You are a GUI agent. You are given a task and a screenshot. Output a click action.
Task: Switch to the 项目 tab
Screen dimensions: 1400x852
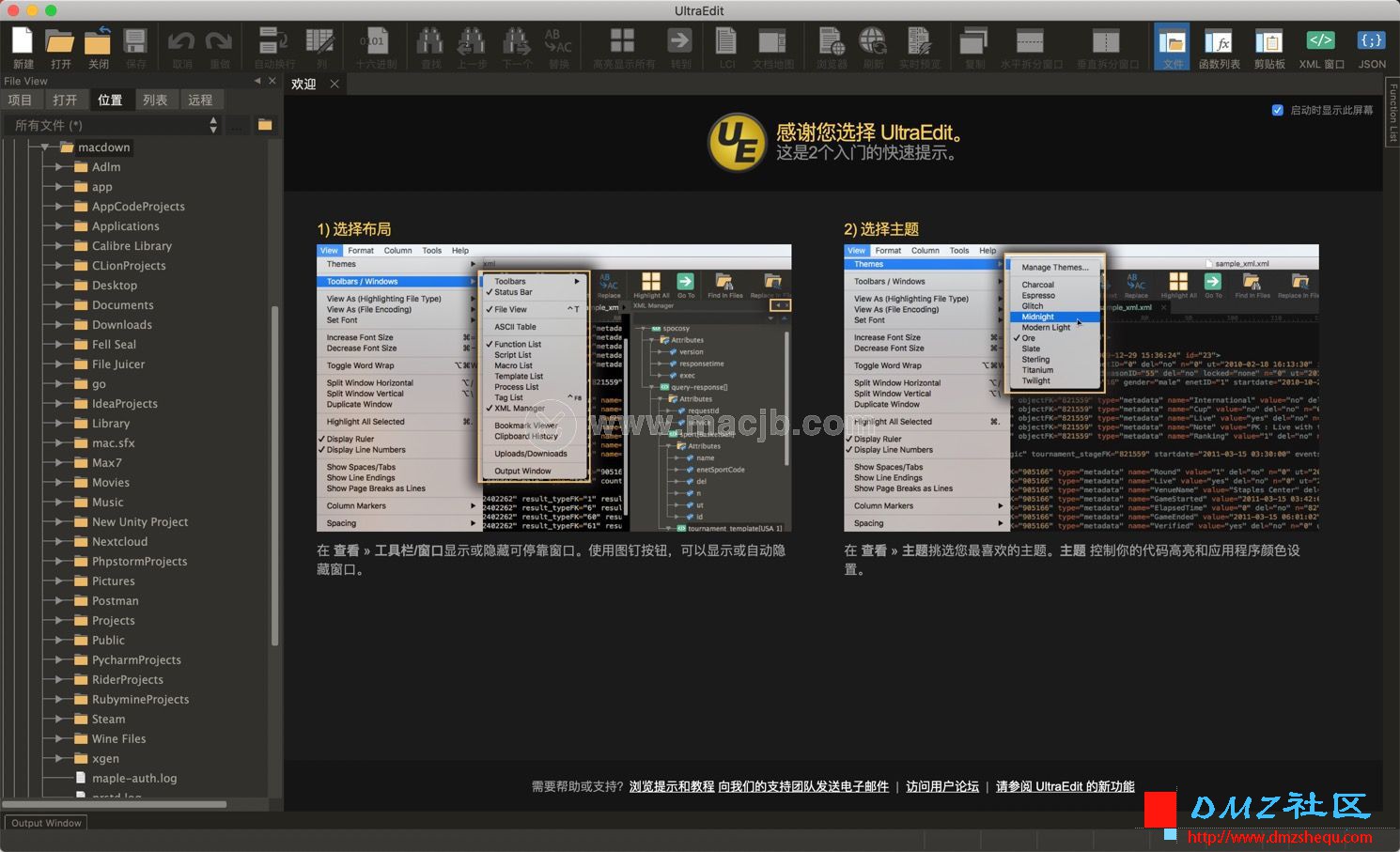(20, 100)
